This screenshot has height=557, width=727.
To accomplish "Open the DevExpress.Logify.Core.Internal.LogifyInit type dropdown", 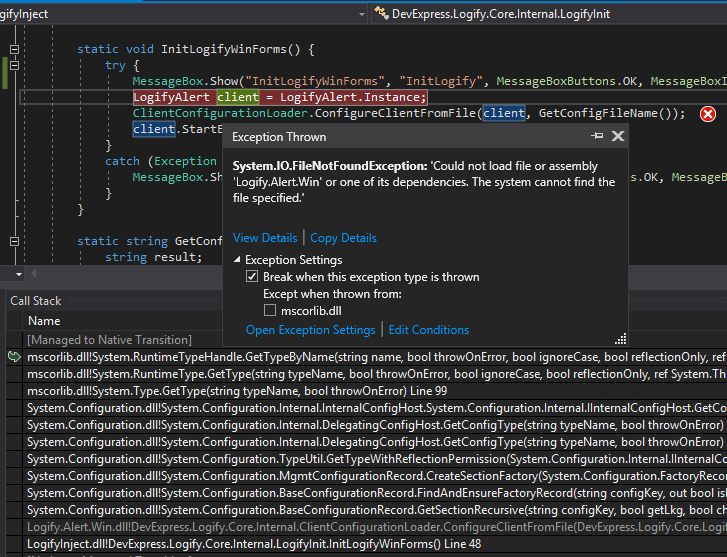I will click(549, 14).
